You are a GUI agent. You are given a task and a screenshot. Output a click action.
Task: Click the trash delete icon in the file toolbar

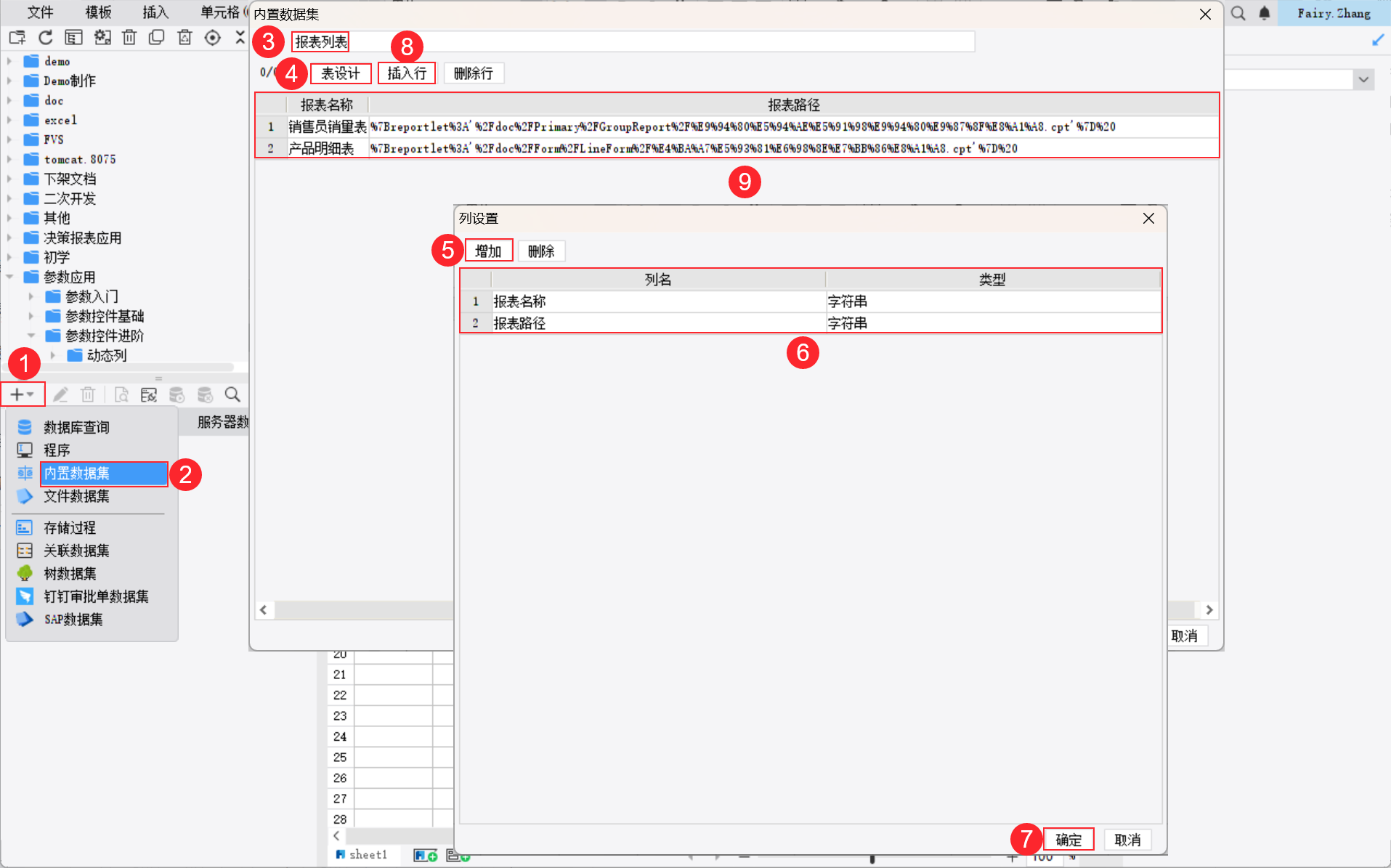pyautogui.click(x=129, y=38)
